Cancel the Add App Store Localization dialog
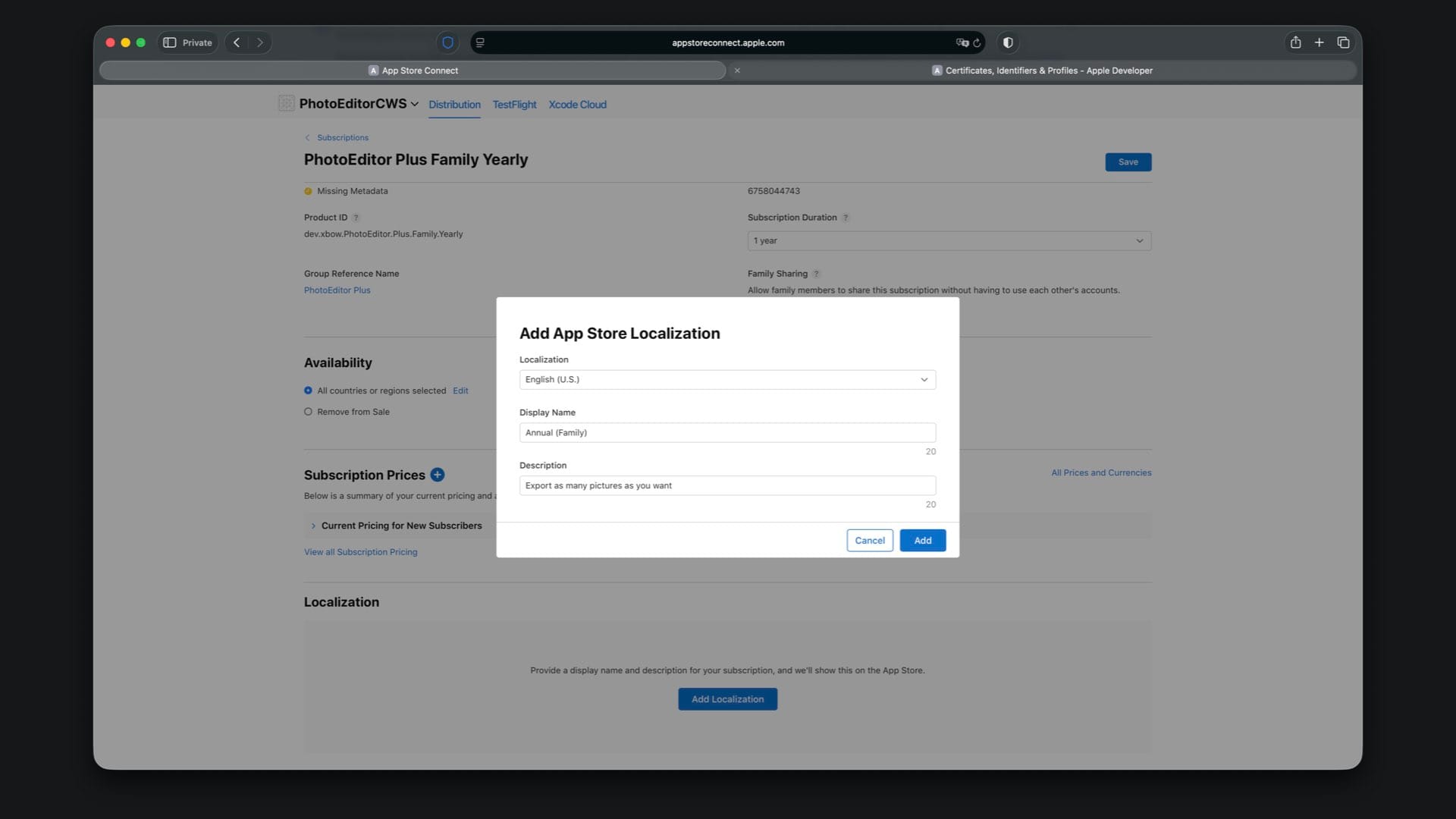This screenshot has width=1456, height=819. (869, 540)
